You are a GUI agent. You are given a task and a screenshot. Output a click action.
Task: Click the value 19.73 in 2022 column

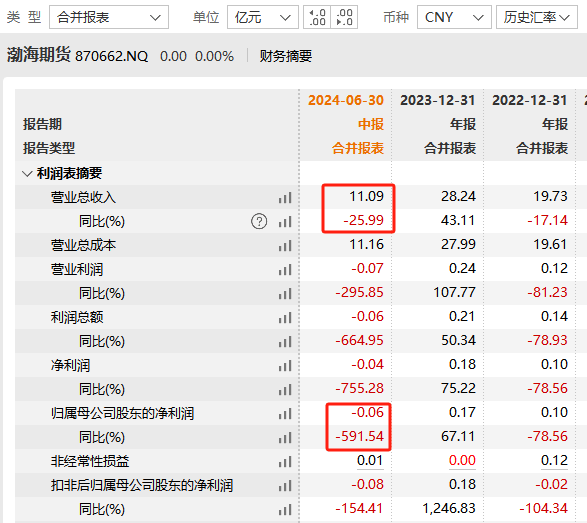[551, 196]
